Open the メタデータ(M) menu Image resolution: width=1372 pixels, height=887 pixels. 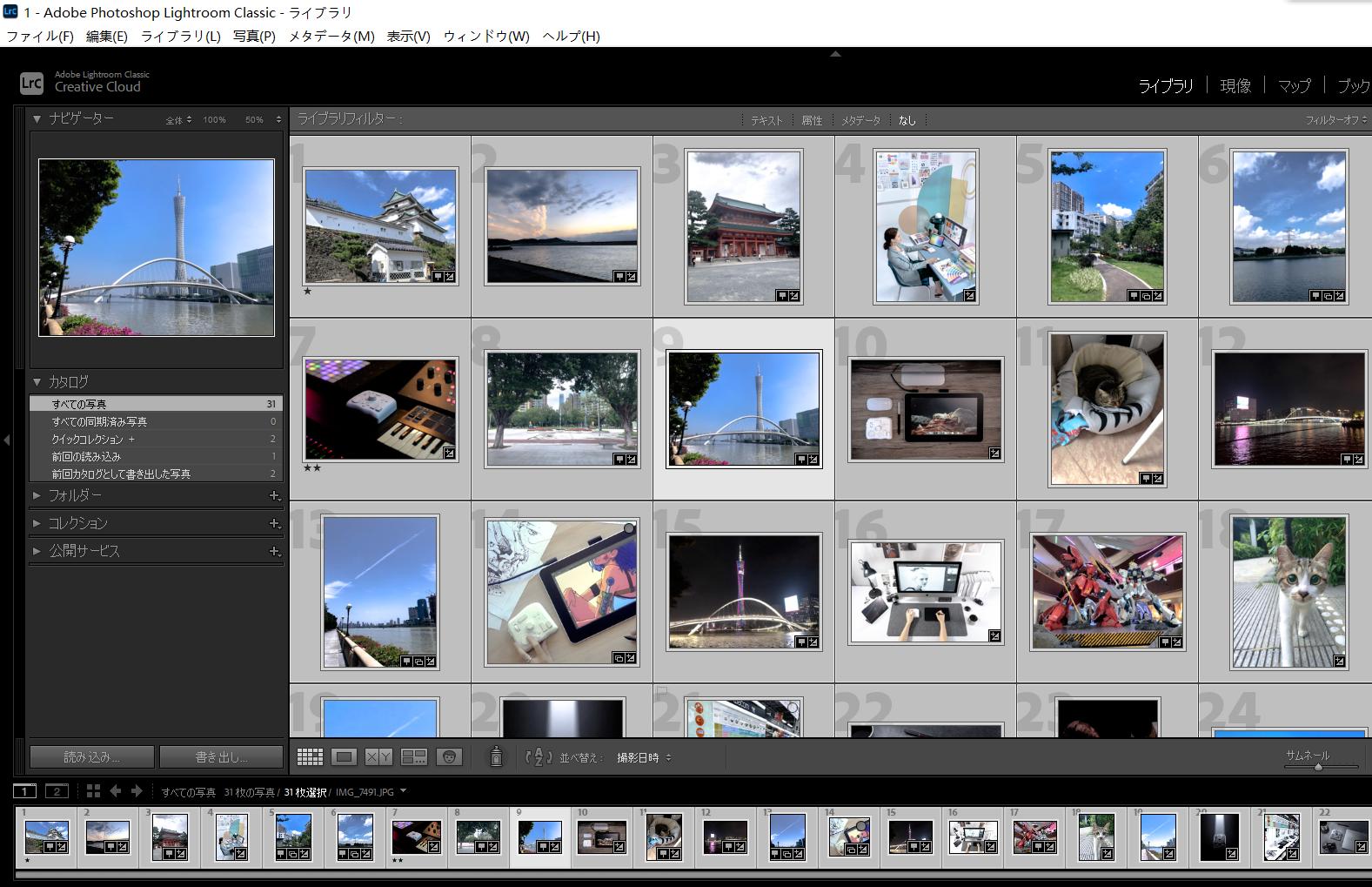331,36
